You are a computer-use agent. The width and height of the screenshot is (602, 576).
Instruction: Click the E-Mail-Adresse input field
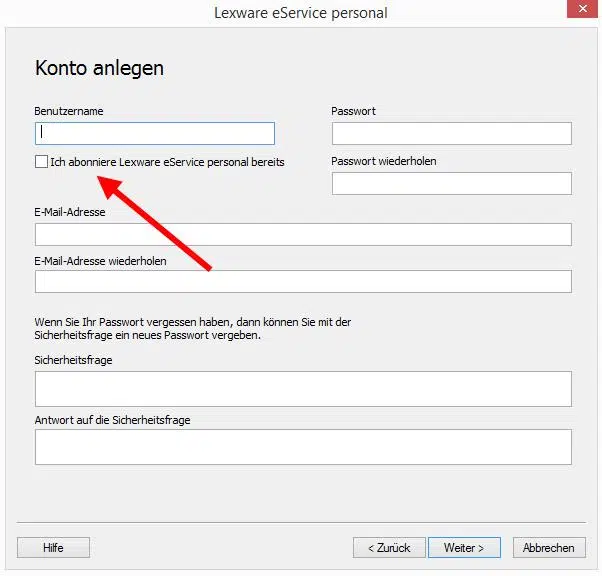[x=303, y=235]
